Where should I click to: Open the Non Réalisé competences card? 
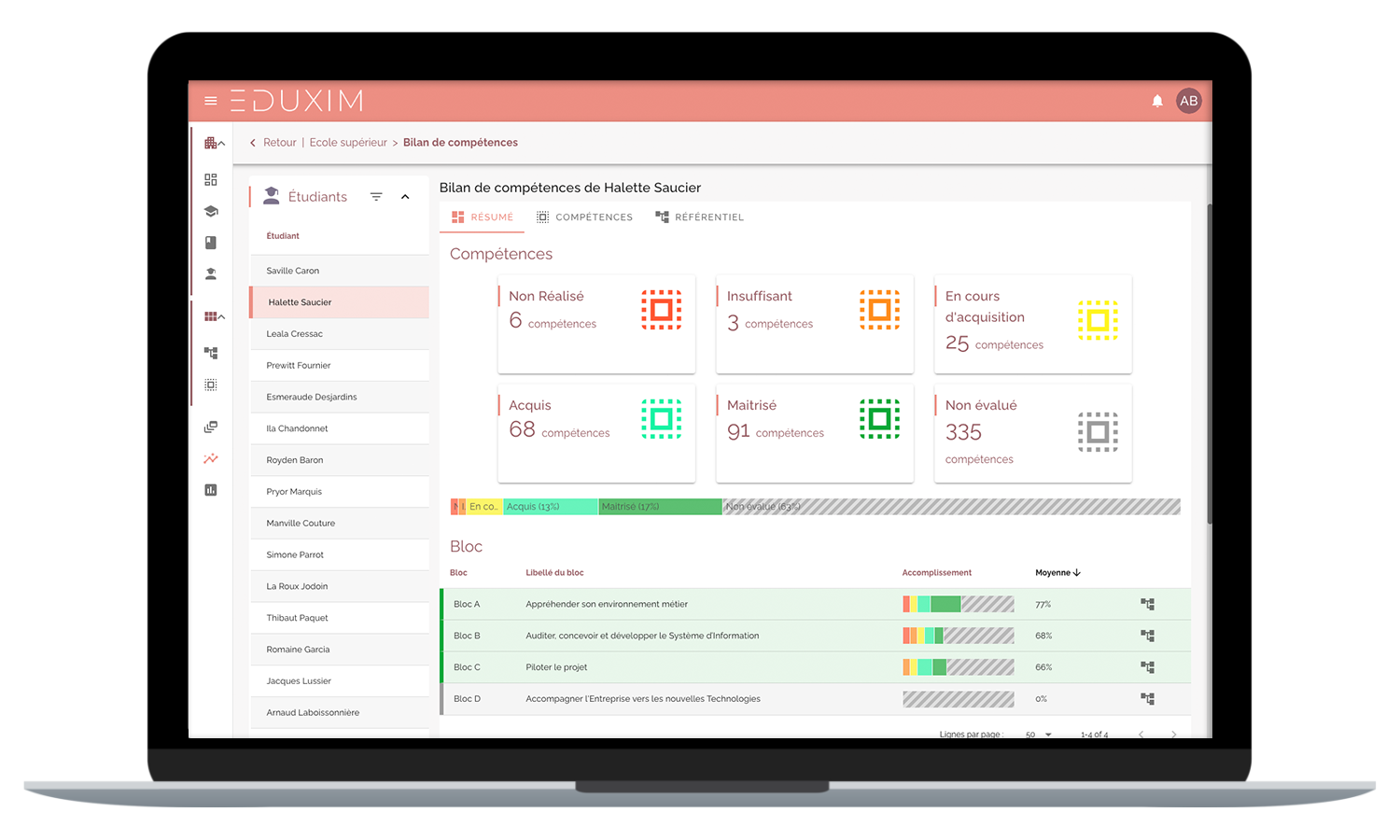(596, 324)
